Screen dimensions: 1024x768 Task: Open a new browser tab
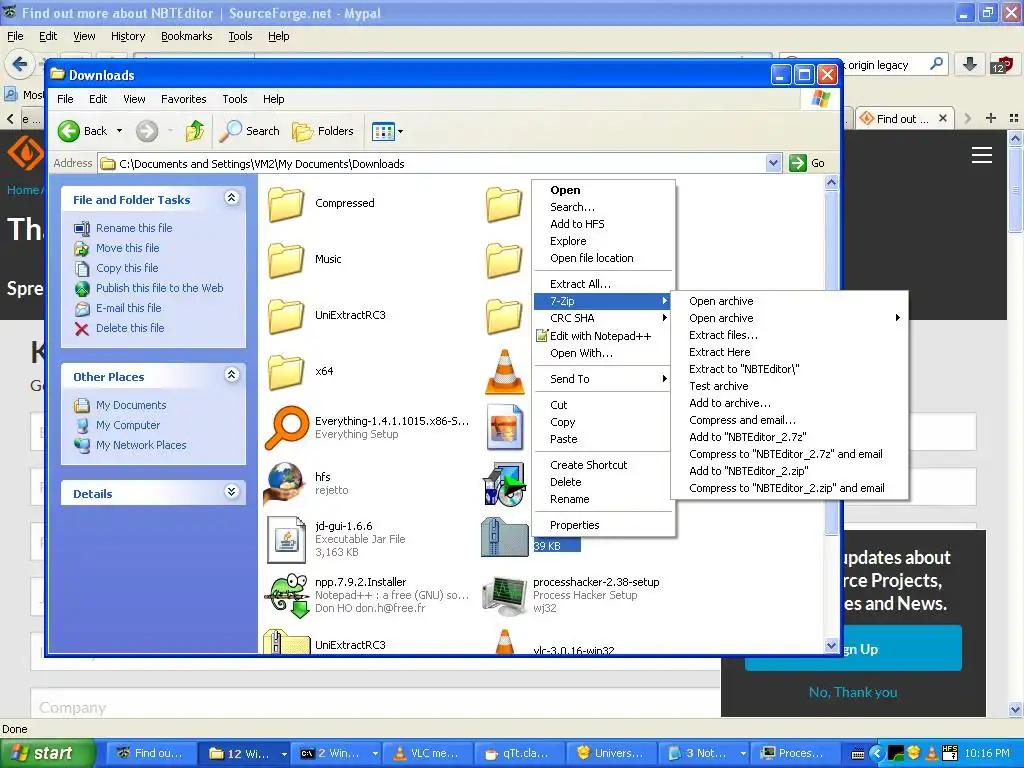click(x=991, y=118)
